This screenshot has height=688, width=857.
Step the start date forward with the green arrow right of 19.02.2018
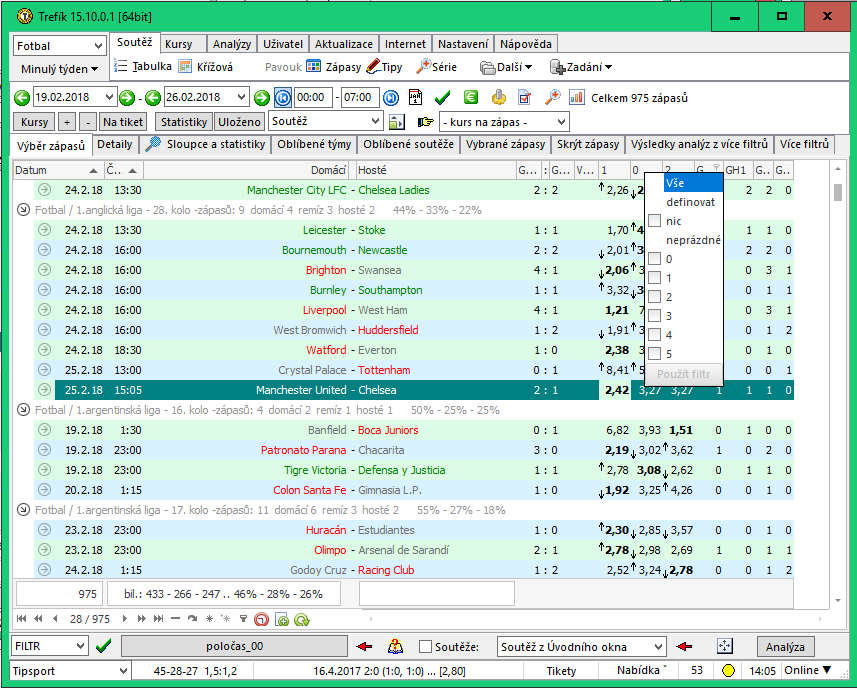127,98
